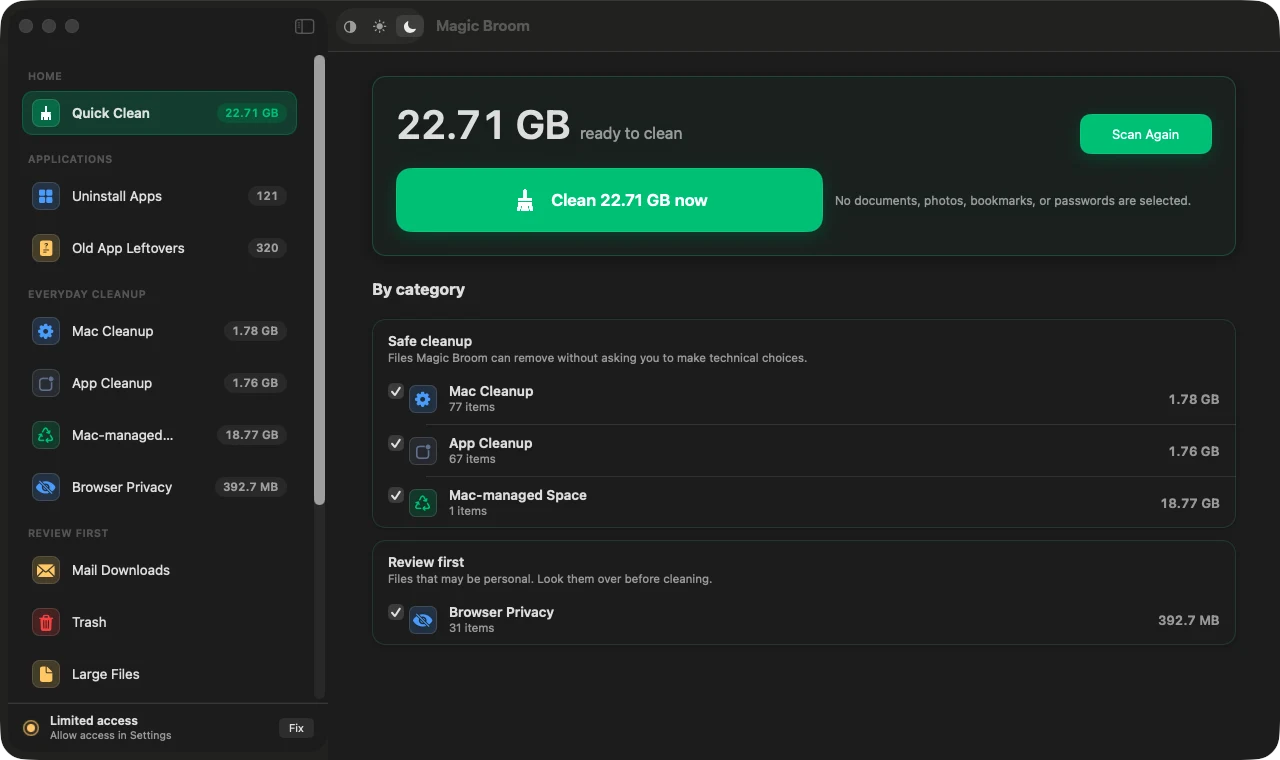Go to Old App Leftovers
This screenshot has width=1280, height=760.
pyautogui.click(x=159, y=248)
